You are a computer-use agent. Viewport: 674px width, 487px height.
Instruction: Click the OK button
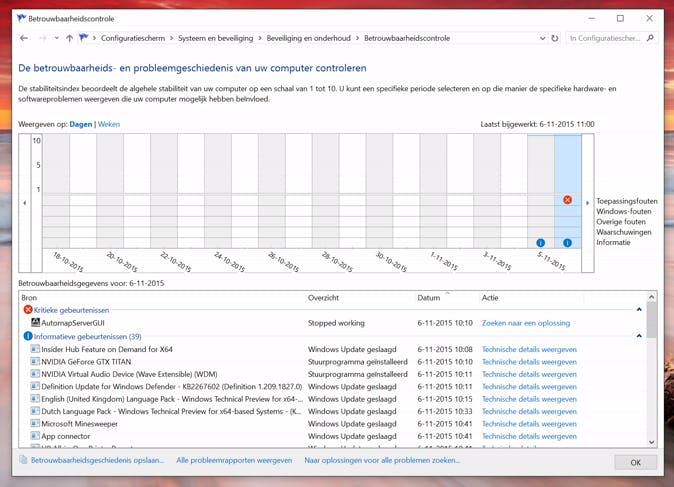[635, 462]
